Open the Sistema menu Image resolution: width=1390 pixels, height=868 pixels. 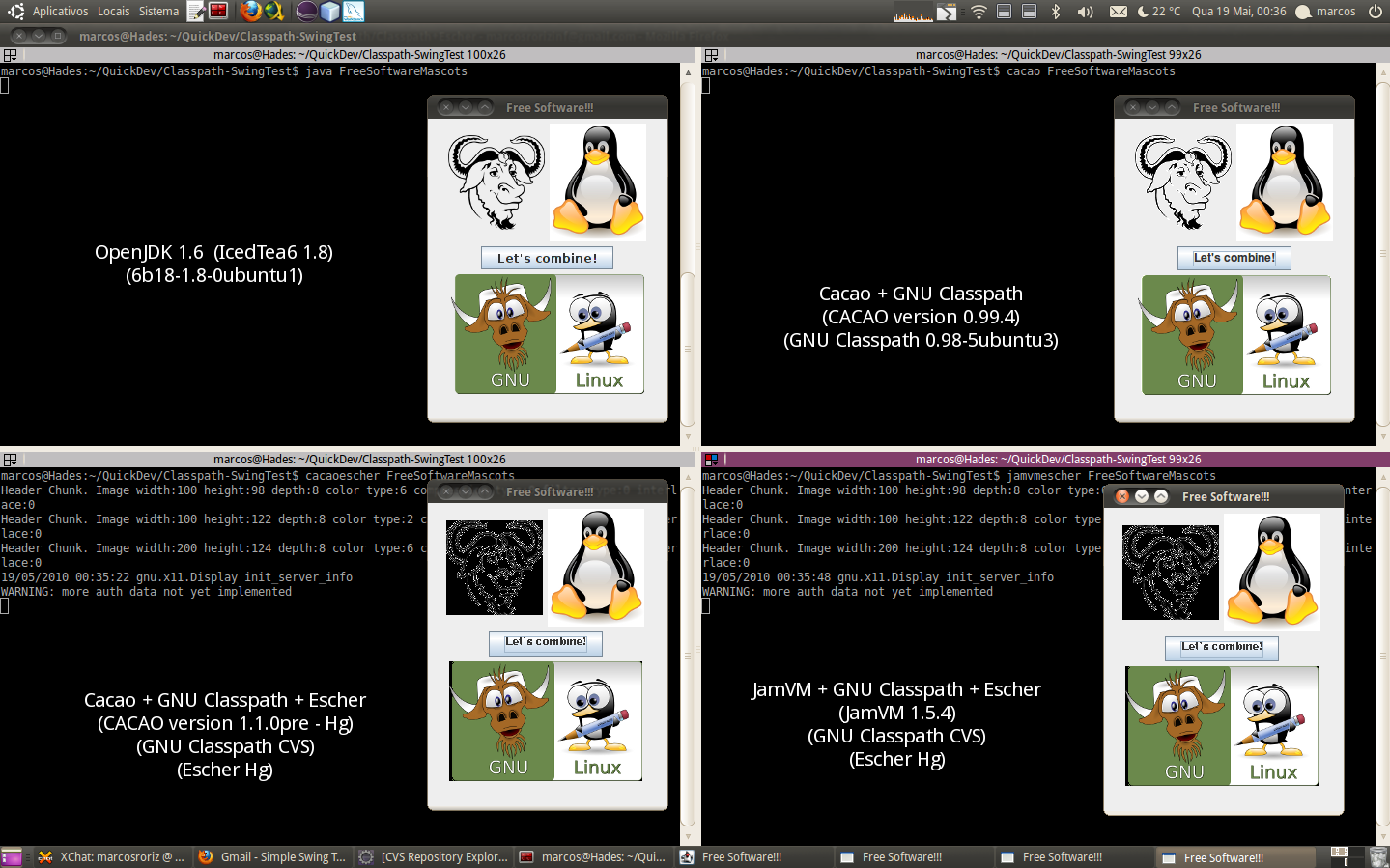[158, 12]
